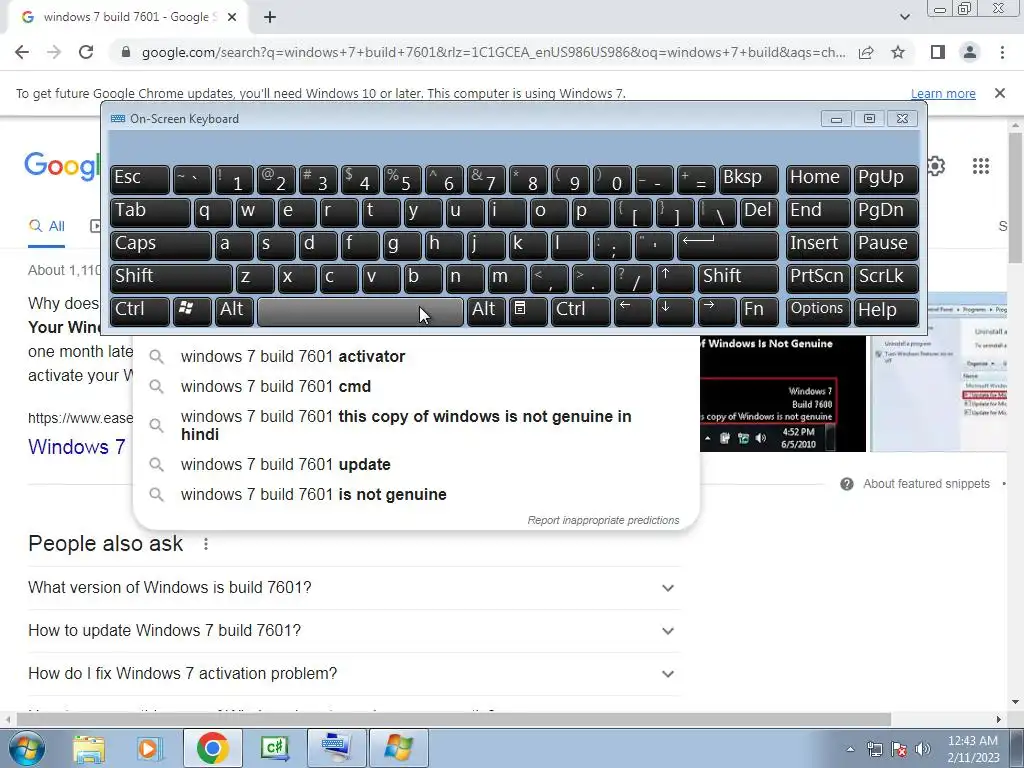Click the Options key on On-Screen Keyboard
This screenshot has height=768, width=1024.
818,311
